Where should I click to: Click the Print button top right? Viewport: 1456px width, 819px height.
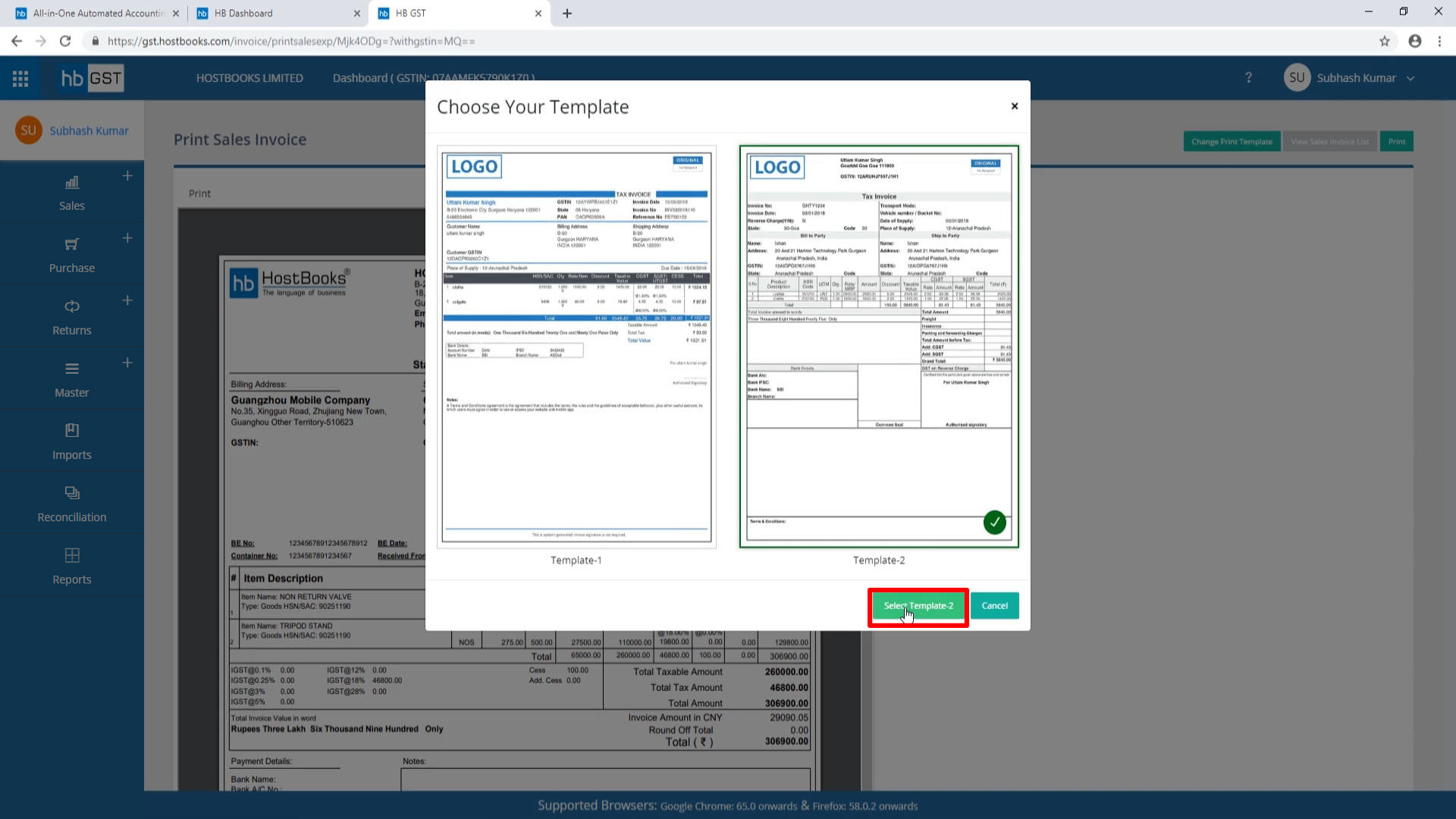click(1397, 141)
